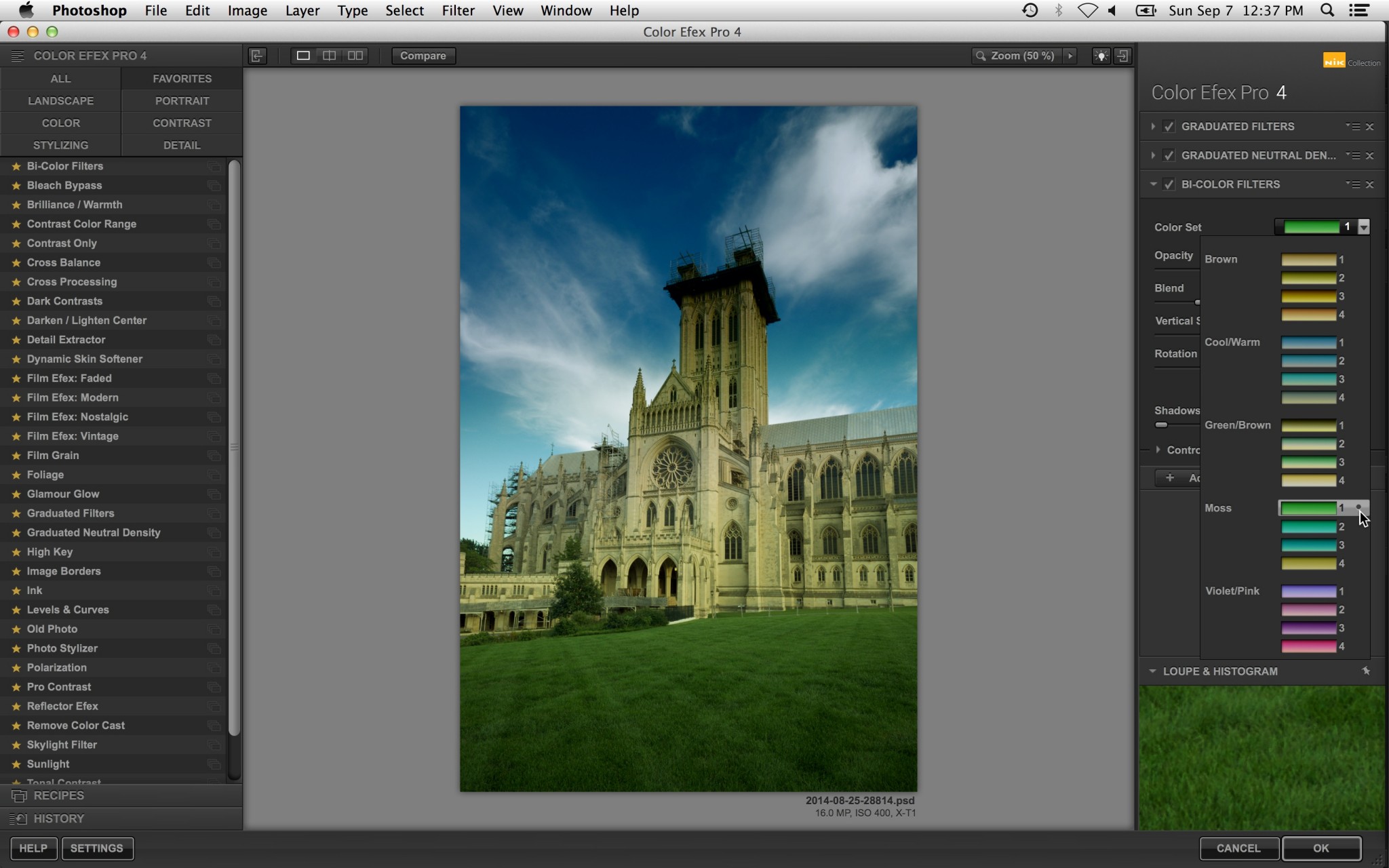1389x868 pixels.
Task: Toggle favorite star for Film Grain
Action: point(16,456)
